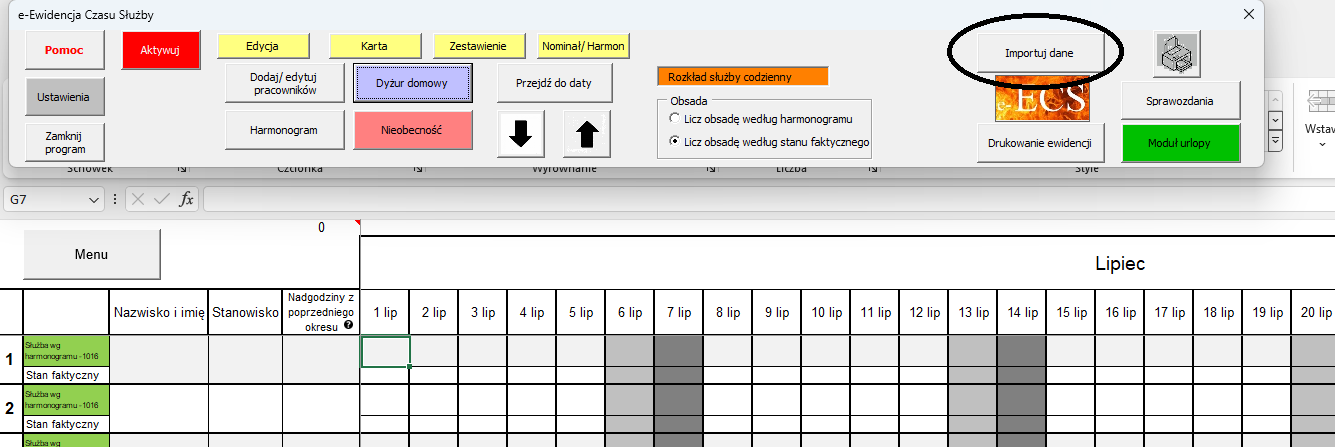Click the question mark icon beside Nadgodziny
The image size is (1335, 447).
point(347,326)
